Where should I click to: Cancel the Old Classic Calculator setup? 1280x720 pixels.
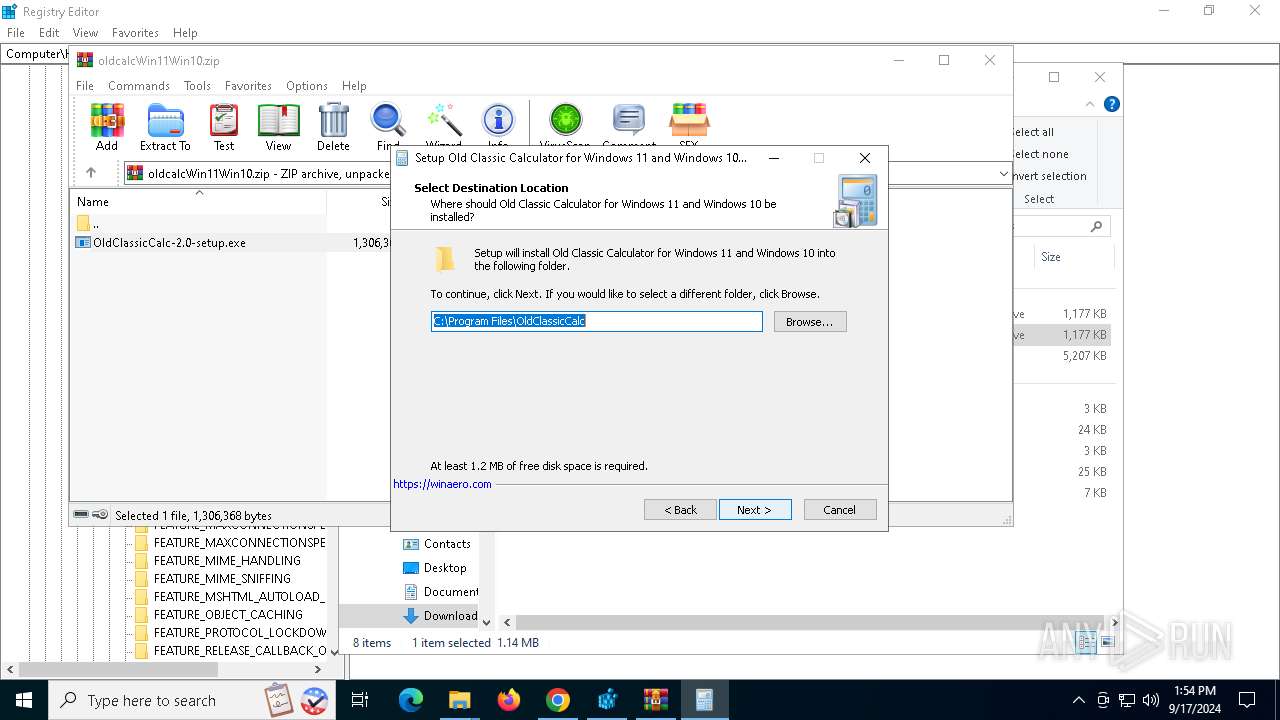point(840,510)
